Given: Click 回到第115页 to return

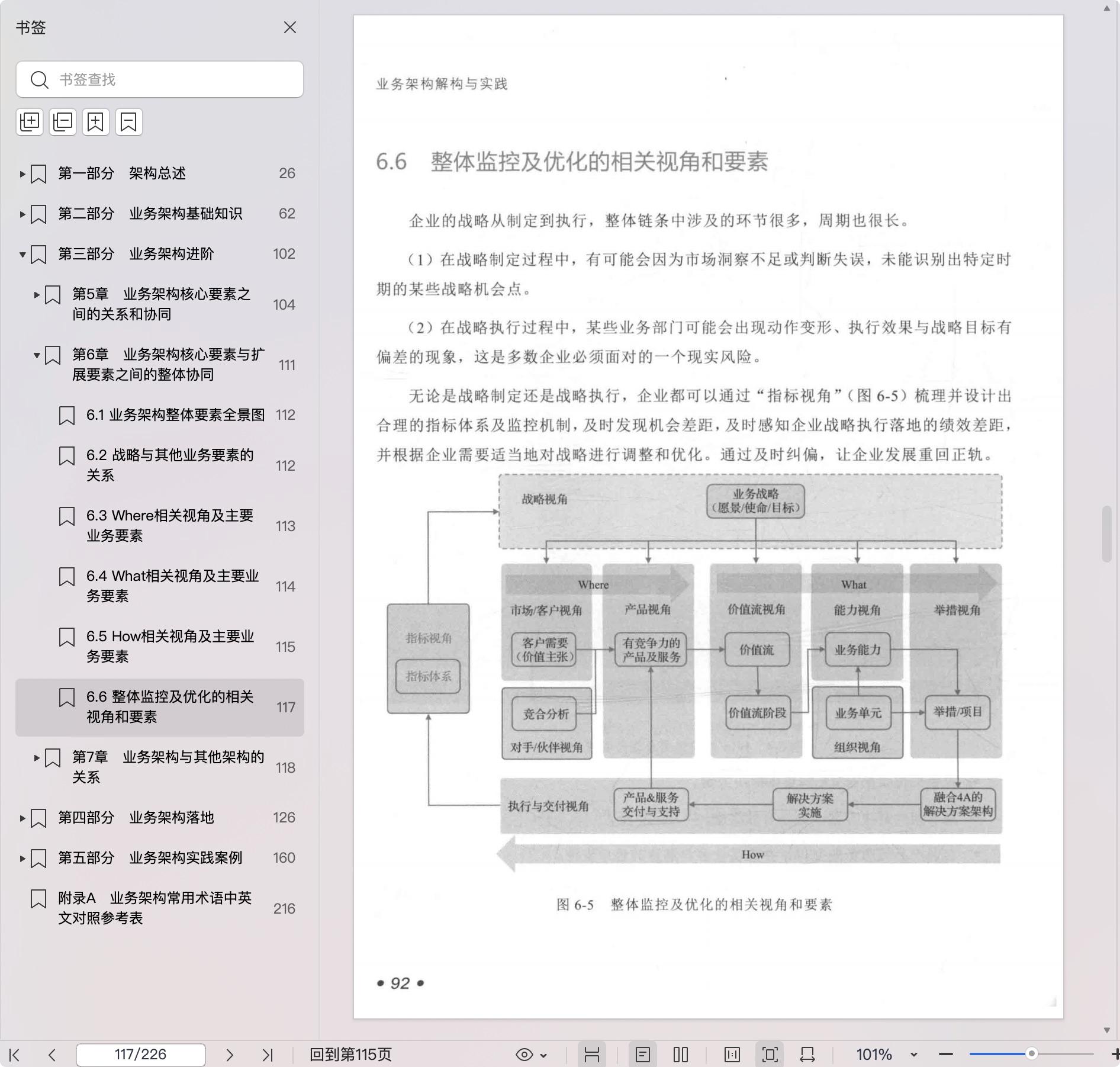Looking at the screenshot, I should coord(350,1055).
